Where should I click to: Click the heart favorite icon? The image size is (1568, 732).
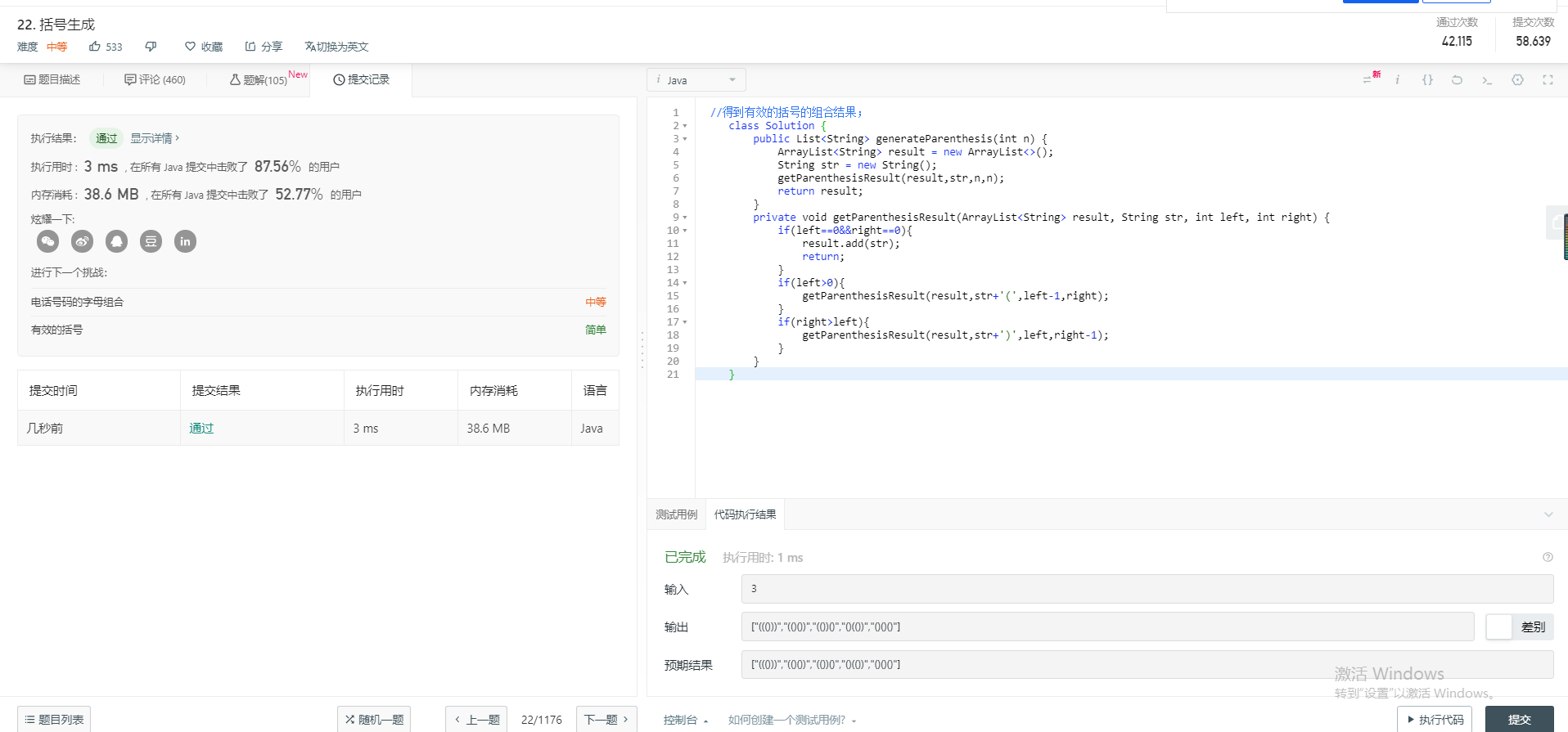tap(190, 47)
